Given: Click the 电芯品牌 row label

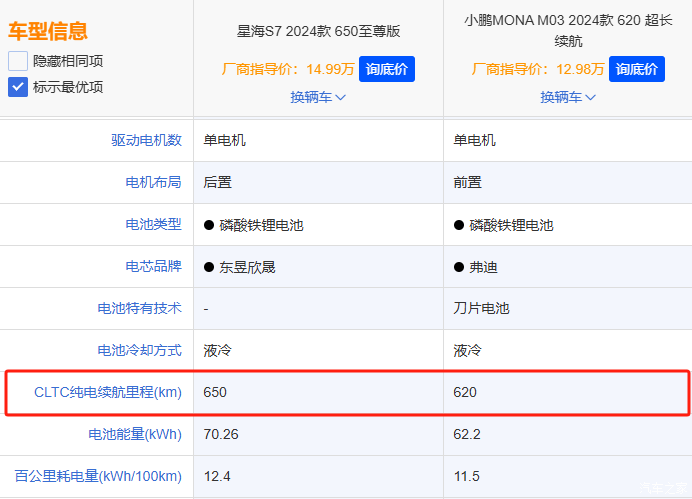Looking at the screenshot, I should (x=153, y=267).
